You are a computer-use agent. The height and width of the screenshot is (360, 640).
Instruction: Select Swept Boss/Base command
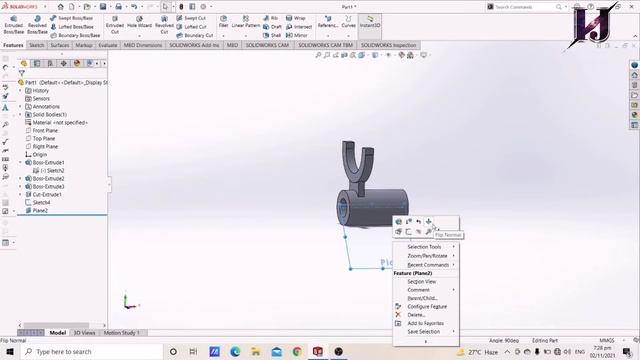(x=71, y=18)
